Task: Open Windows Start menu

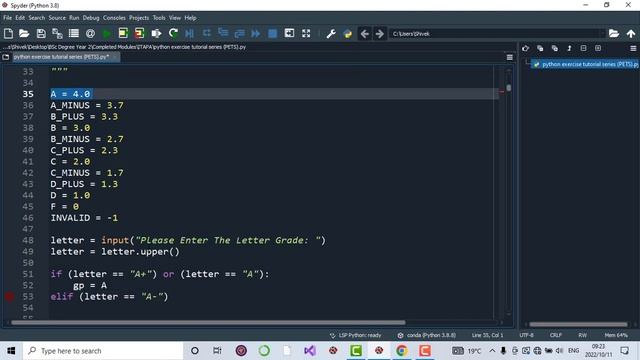Action: coord(11,351)
